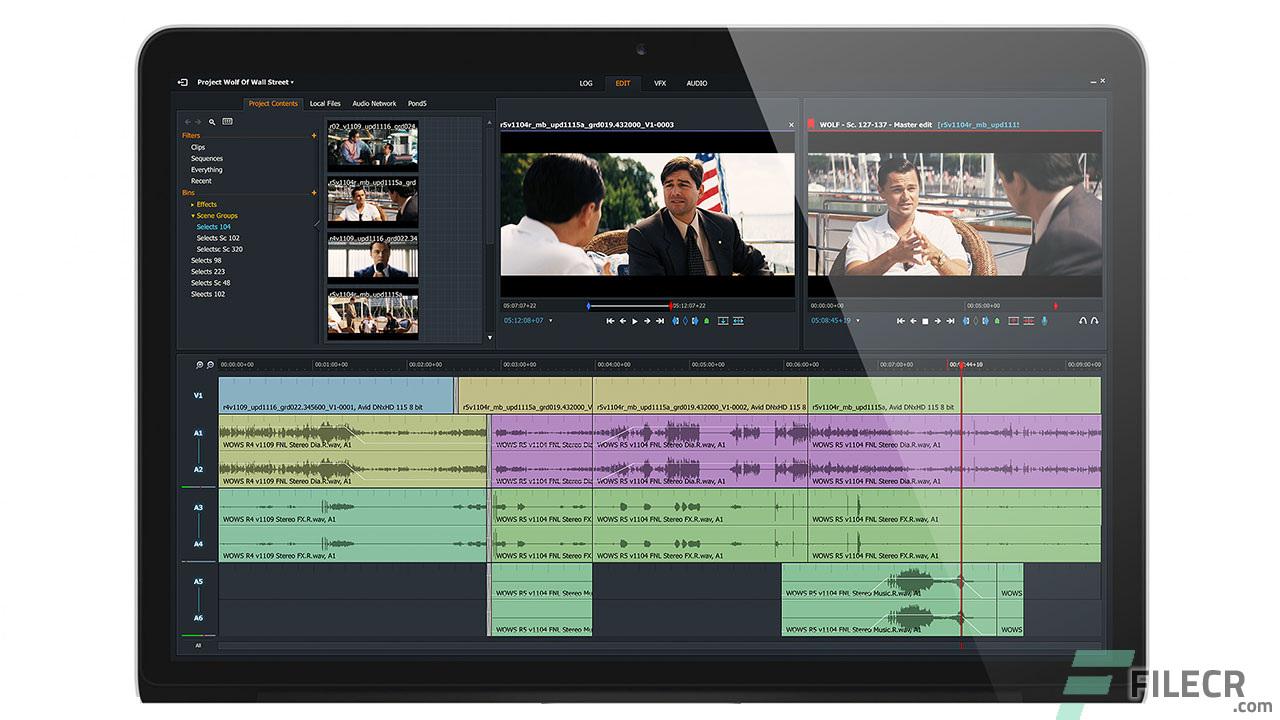Zoom out on the timeline

(x=210, y=365)
